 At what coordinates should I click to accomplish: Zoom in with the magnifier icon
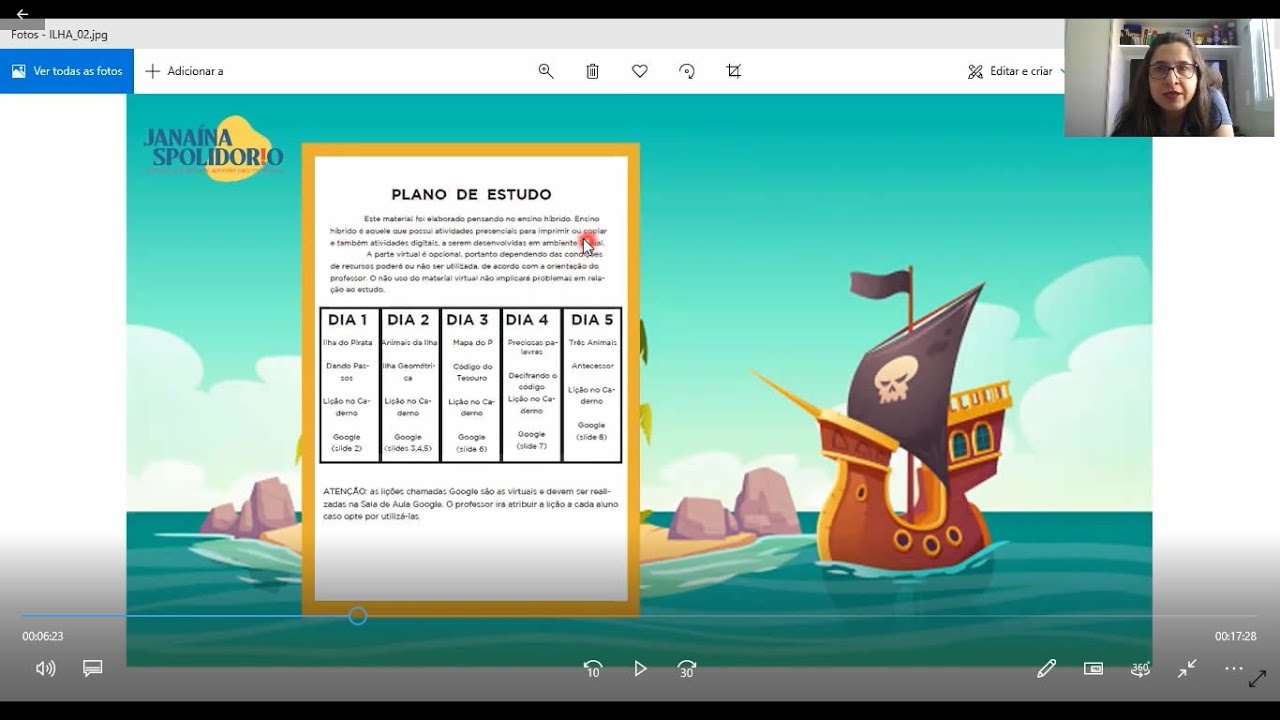(546, 71)
